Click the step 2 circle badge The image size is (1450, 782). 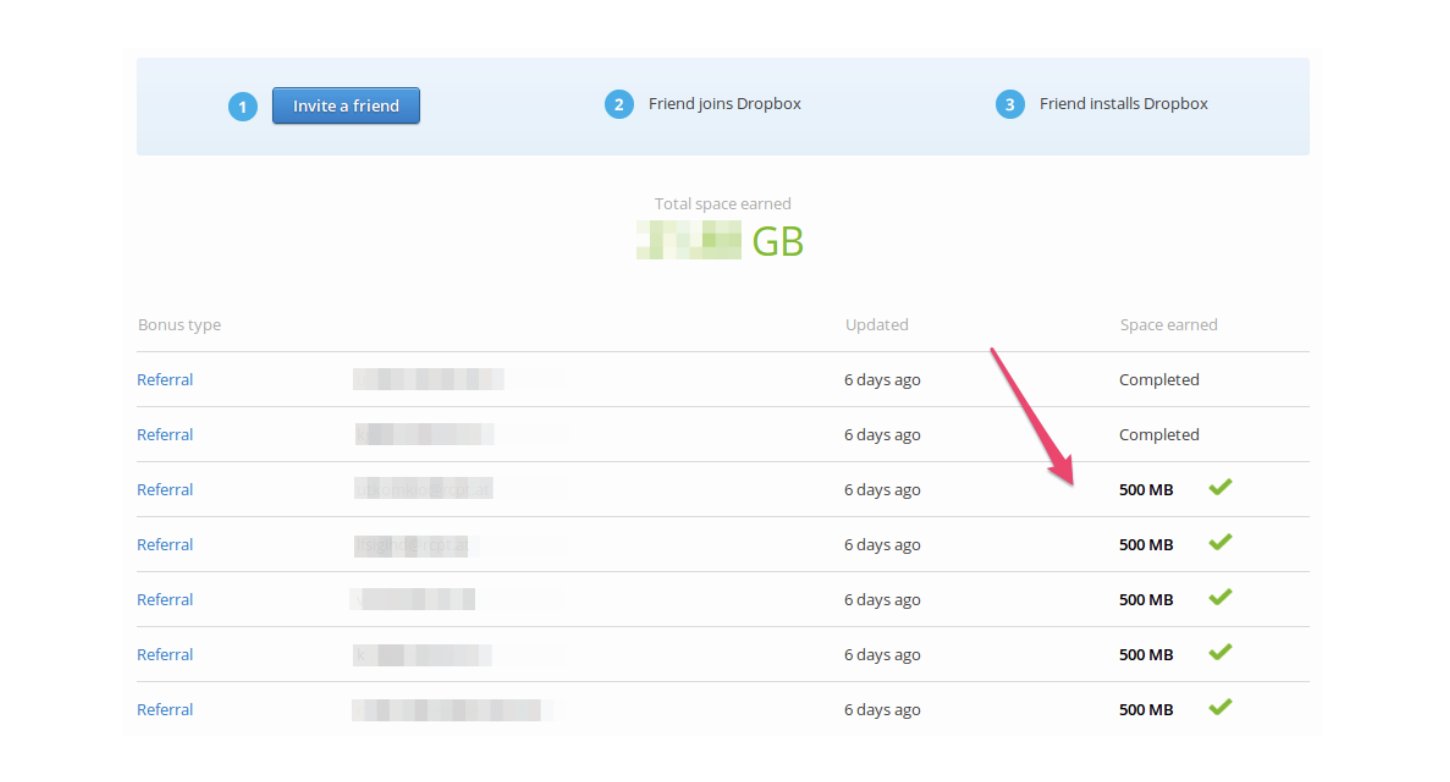(x=619, y=104)
